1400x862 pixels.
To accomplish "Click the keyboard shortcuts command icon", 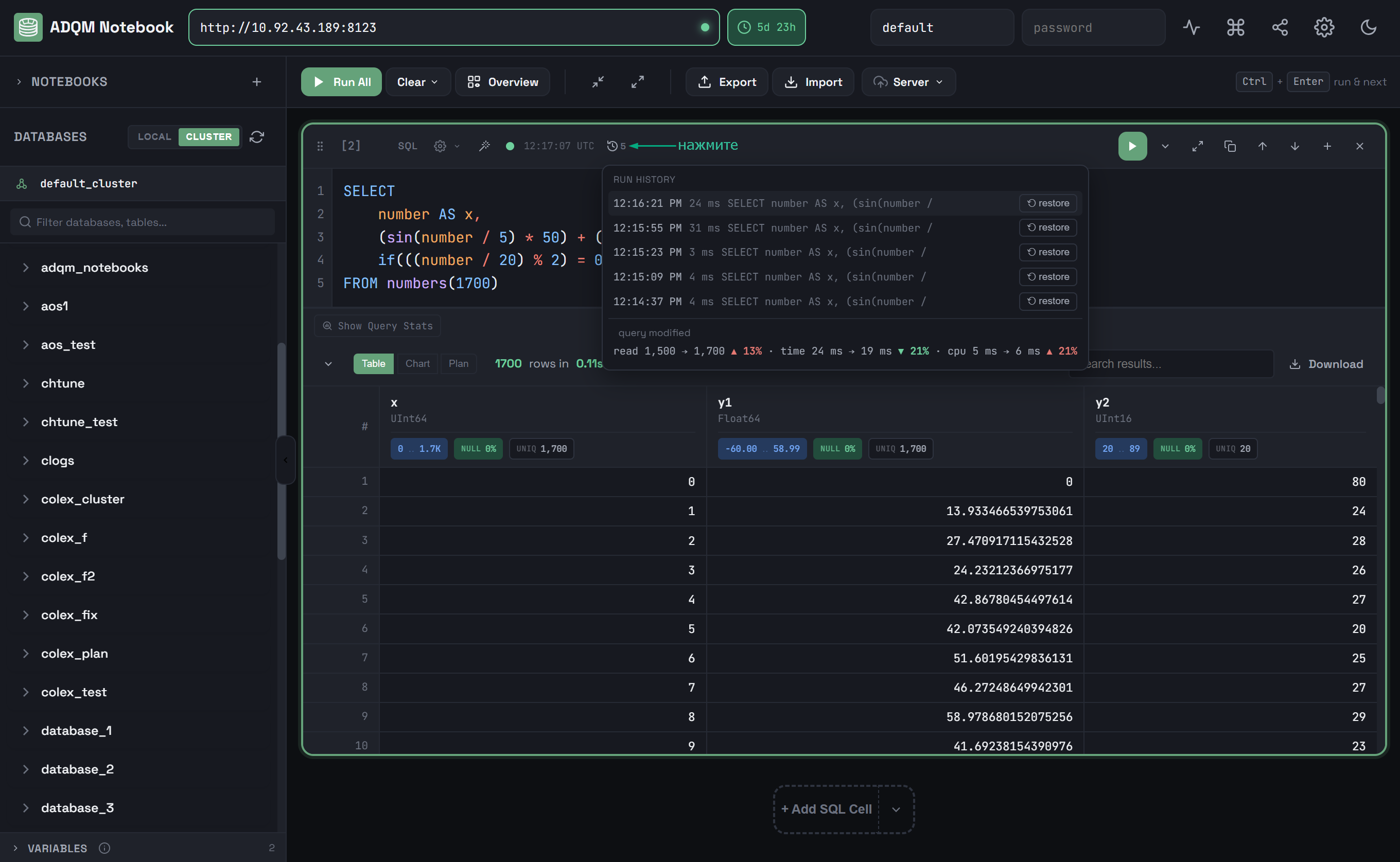I will tap(1235, 27).
